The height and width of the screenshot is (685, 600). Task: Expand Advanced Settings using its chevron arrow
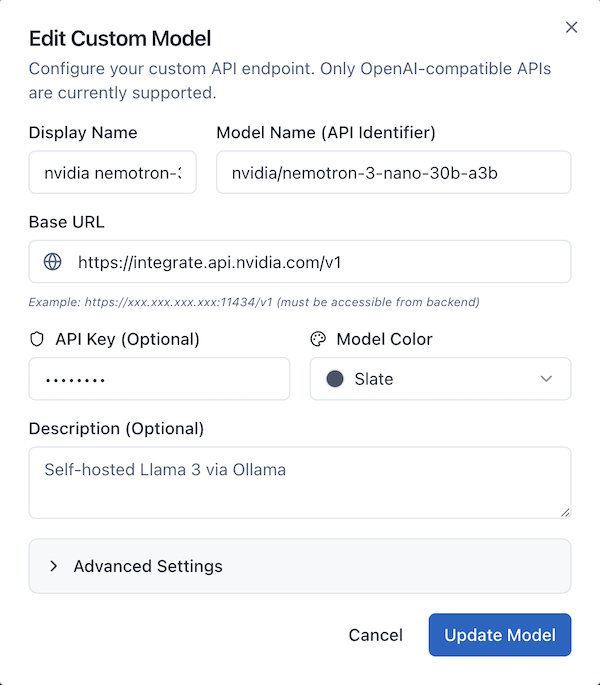[53, 566]
